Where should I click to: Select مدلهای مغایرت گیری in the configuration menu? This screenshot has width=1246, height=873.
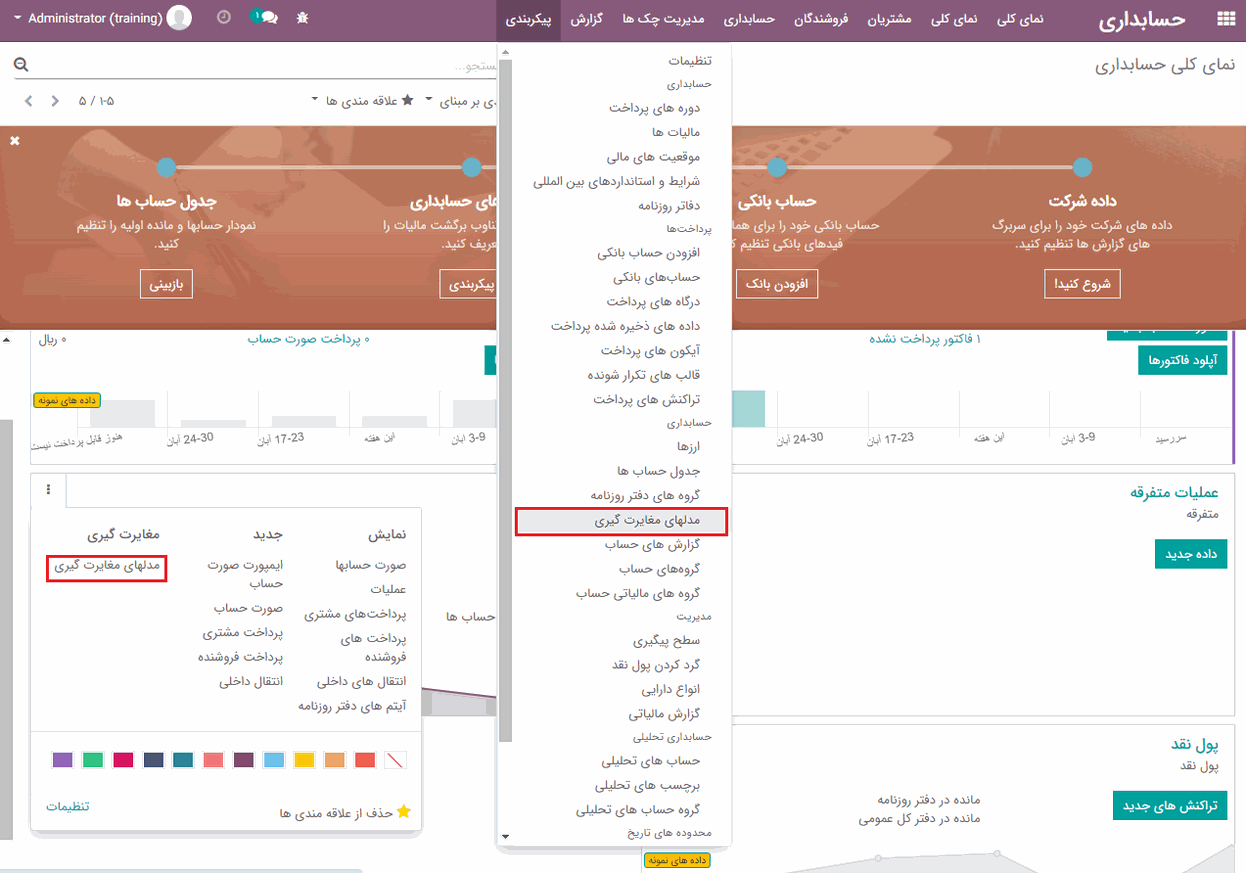click(620, 522)
